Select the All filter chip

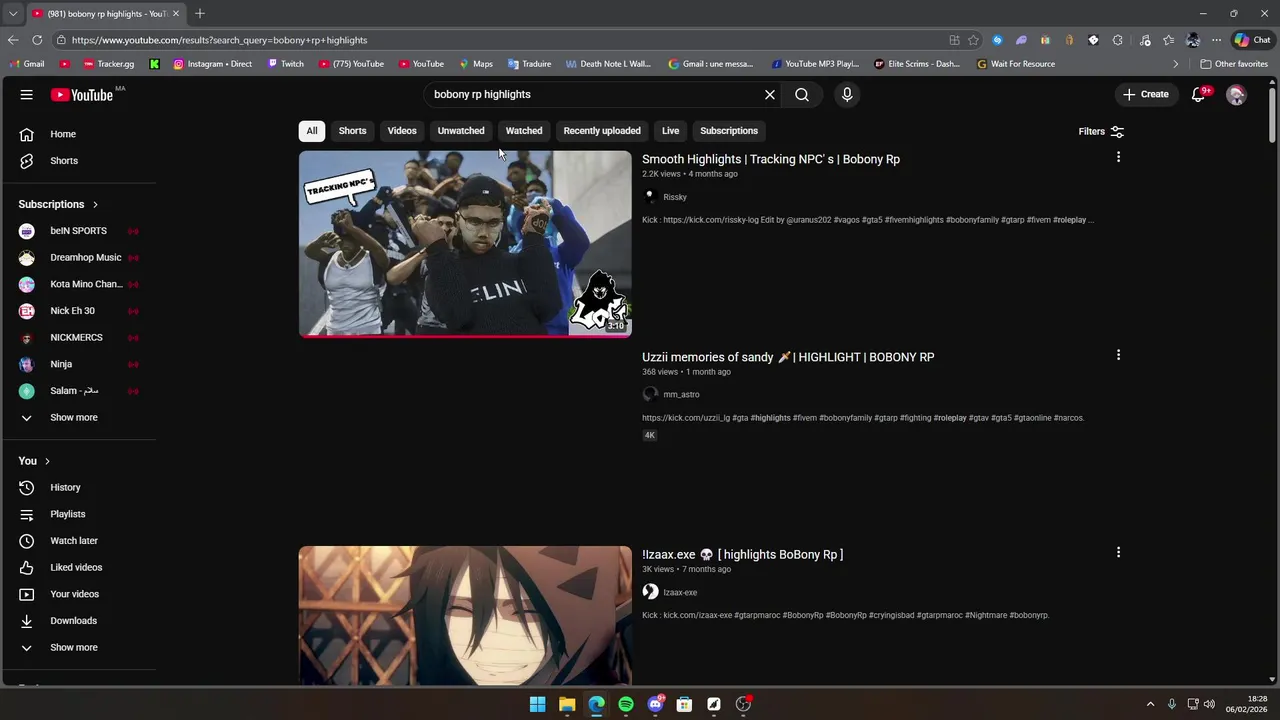[312, 131]
